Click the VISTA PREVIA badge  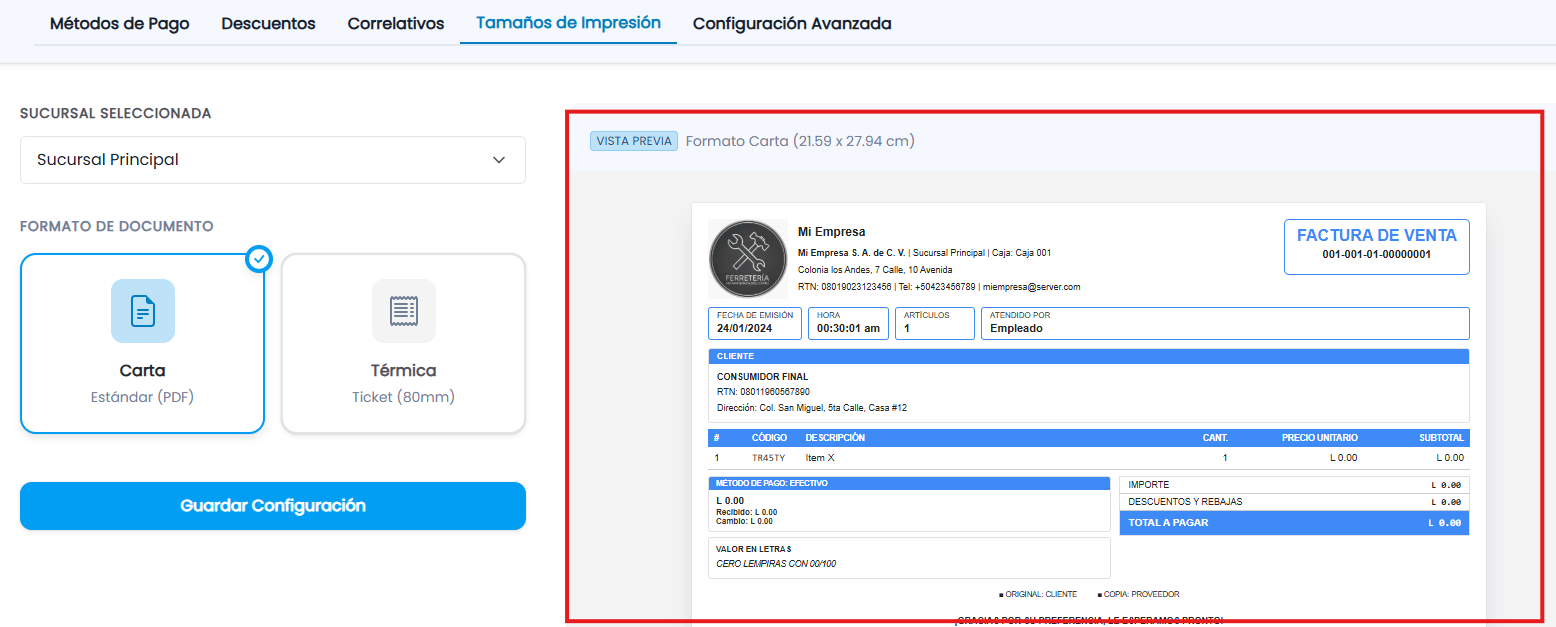634,141
